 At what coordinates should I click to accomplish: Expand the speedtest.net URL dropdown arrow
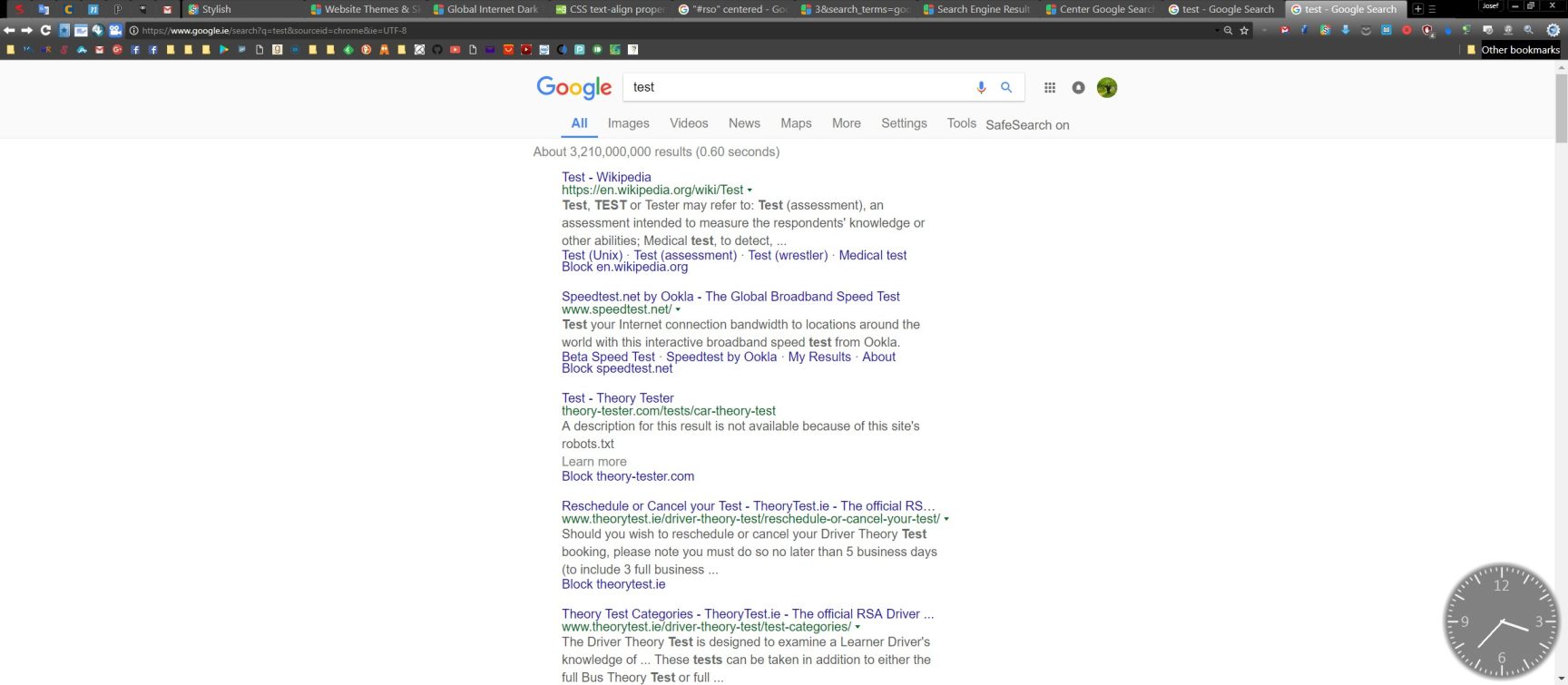(x=678, y=309)
